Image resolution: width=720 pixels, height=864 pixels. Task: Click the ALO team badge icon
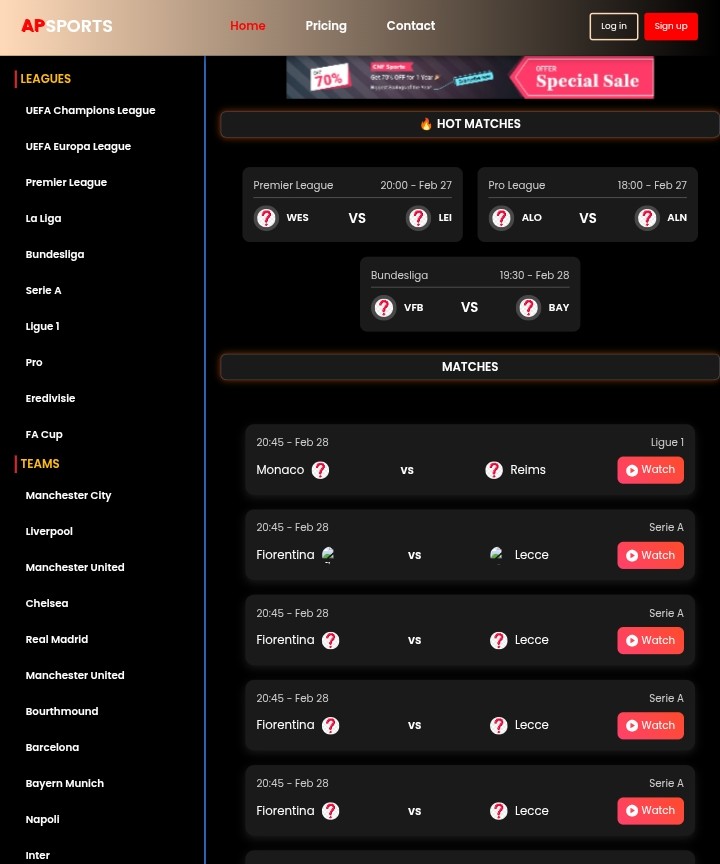pos(501,218)
